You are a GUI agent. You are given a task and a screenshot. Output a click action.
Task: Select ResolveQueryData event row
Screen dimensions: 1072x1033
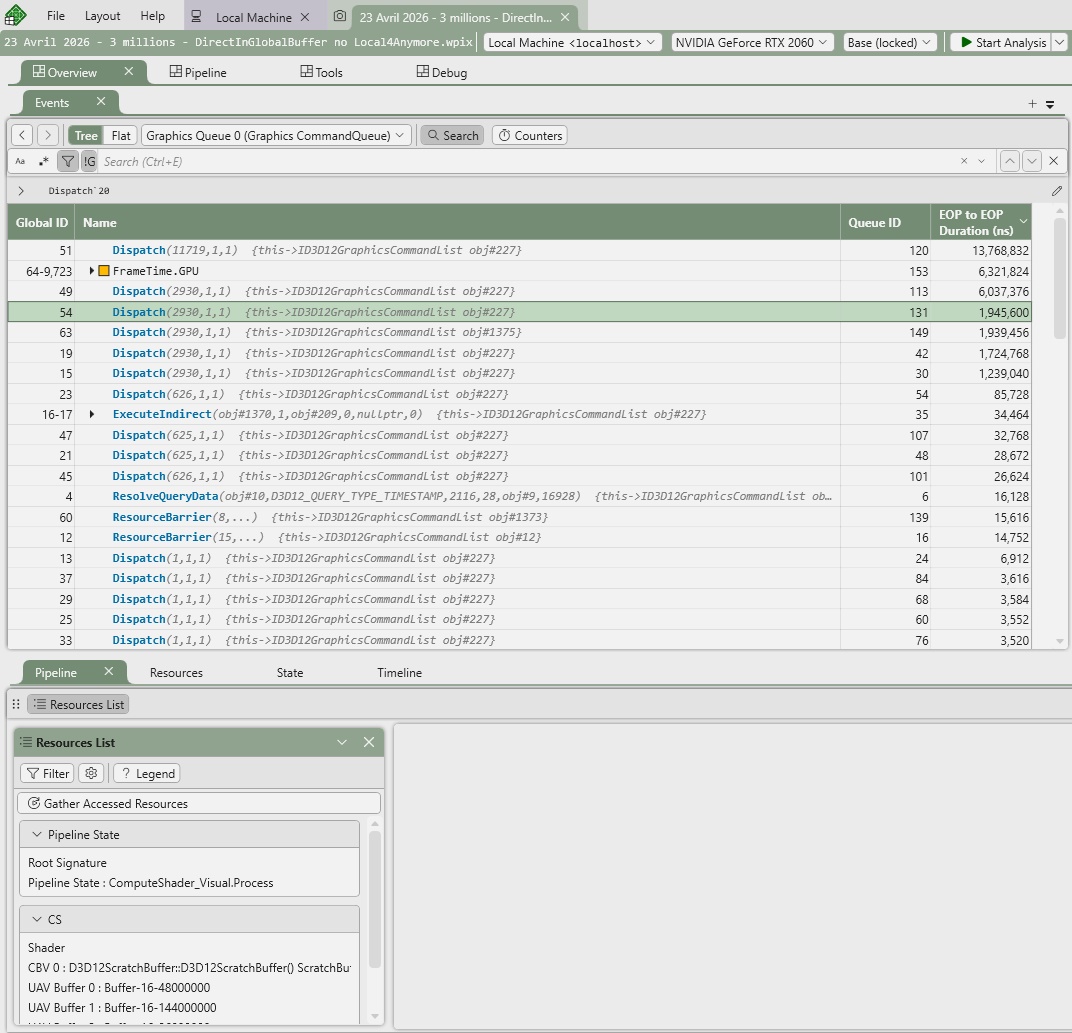(x=520, y=496)
